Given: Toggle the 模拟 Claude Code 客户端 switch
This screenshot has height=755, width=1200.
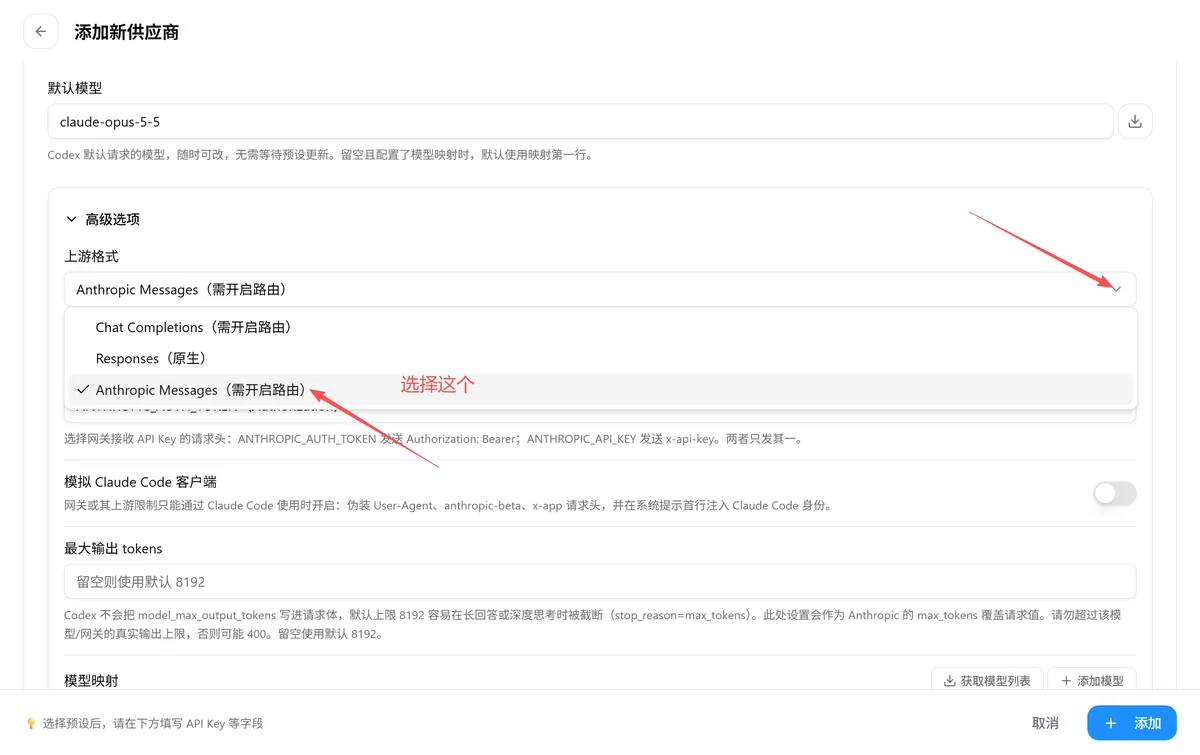Looking at the screenshot, I should tap(1115, 493).
